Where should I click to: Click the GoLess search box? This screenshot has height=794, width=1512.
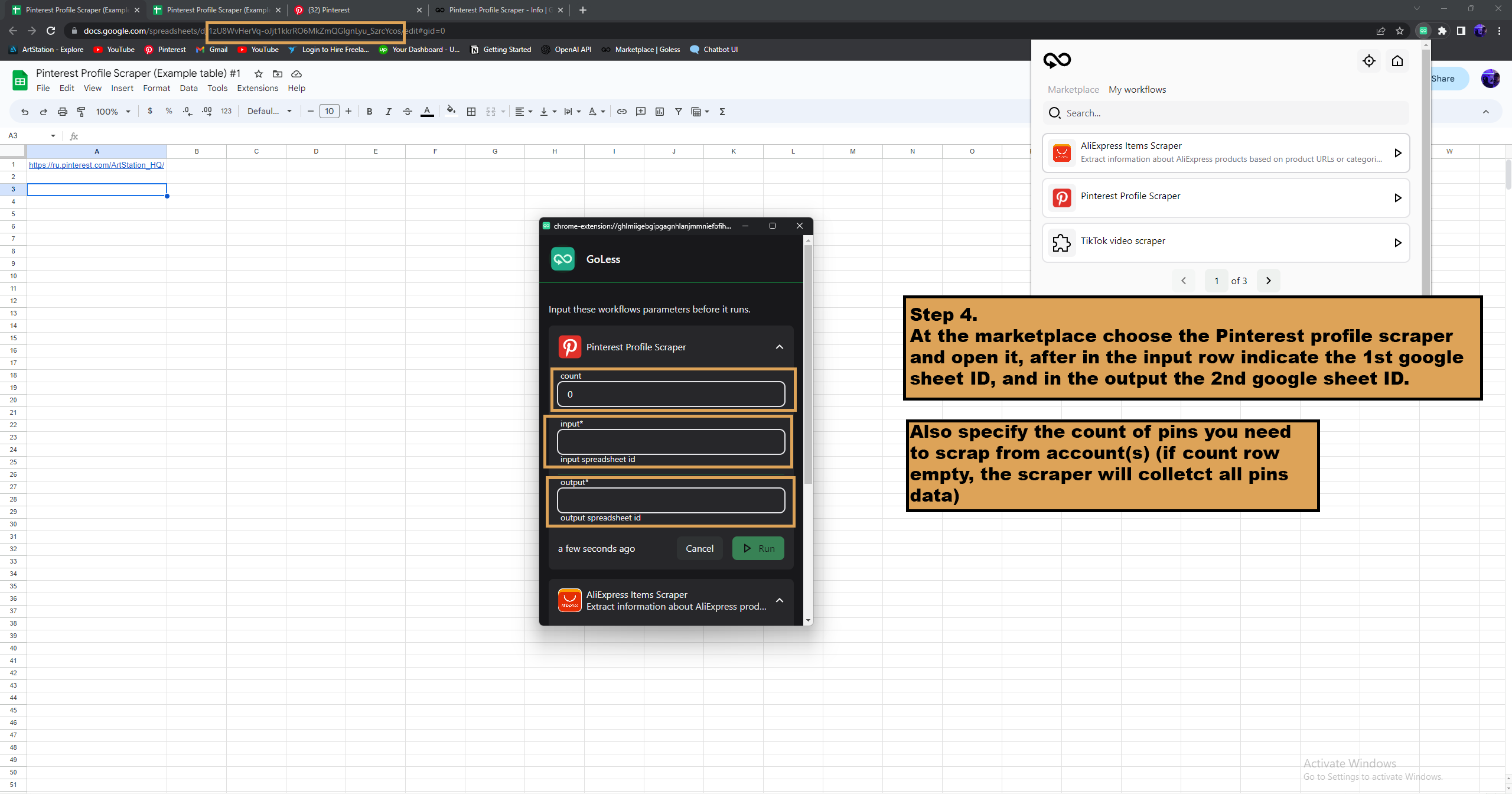(x=1226, y=113)
